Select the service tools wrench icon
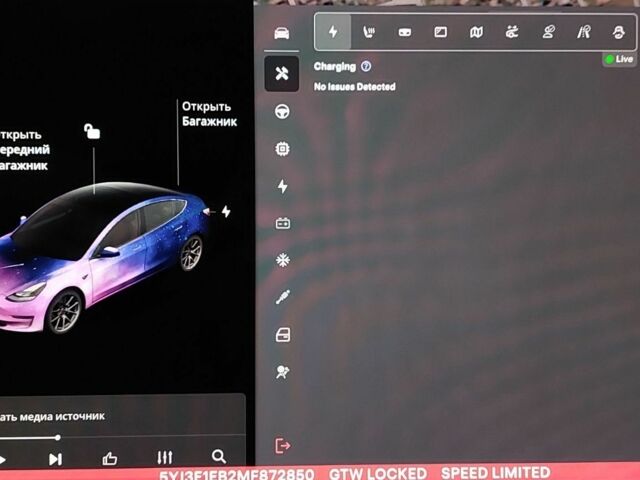Screen dimensions: 640x480 tap(282, 73)
